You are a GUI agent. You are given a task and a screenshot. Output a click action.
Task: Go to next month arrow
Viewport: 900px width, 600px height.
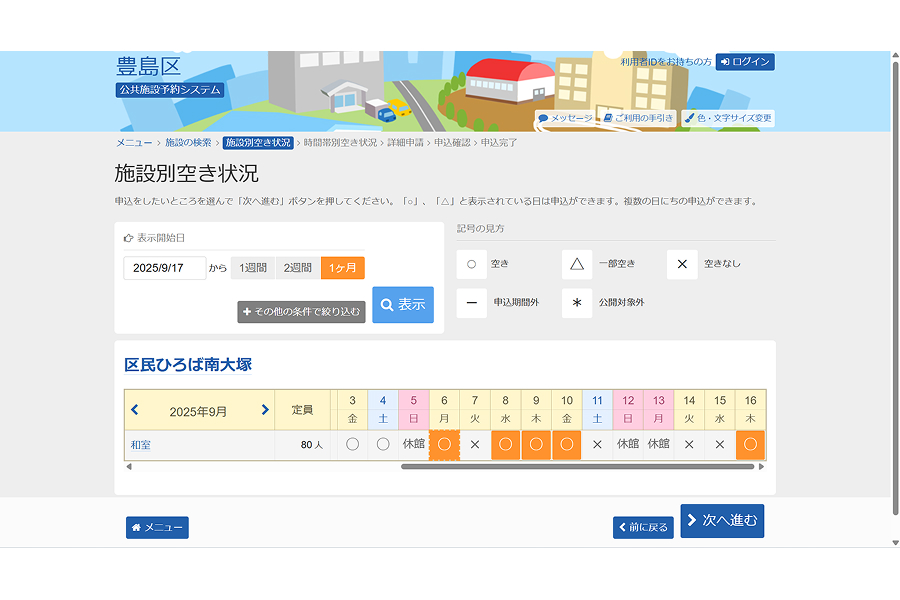[x=265, y=410]
